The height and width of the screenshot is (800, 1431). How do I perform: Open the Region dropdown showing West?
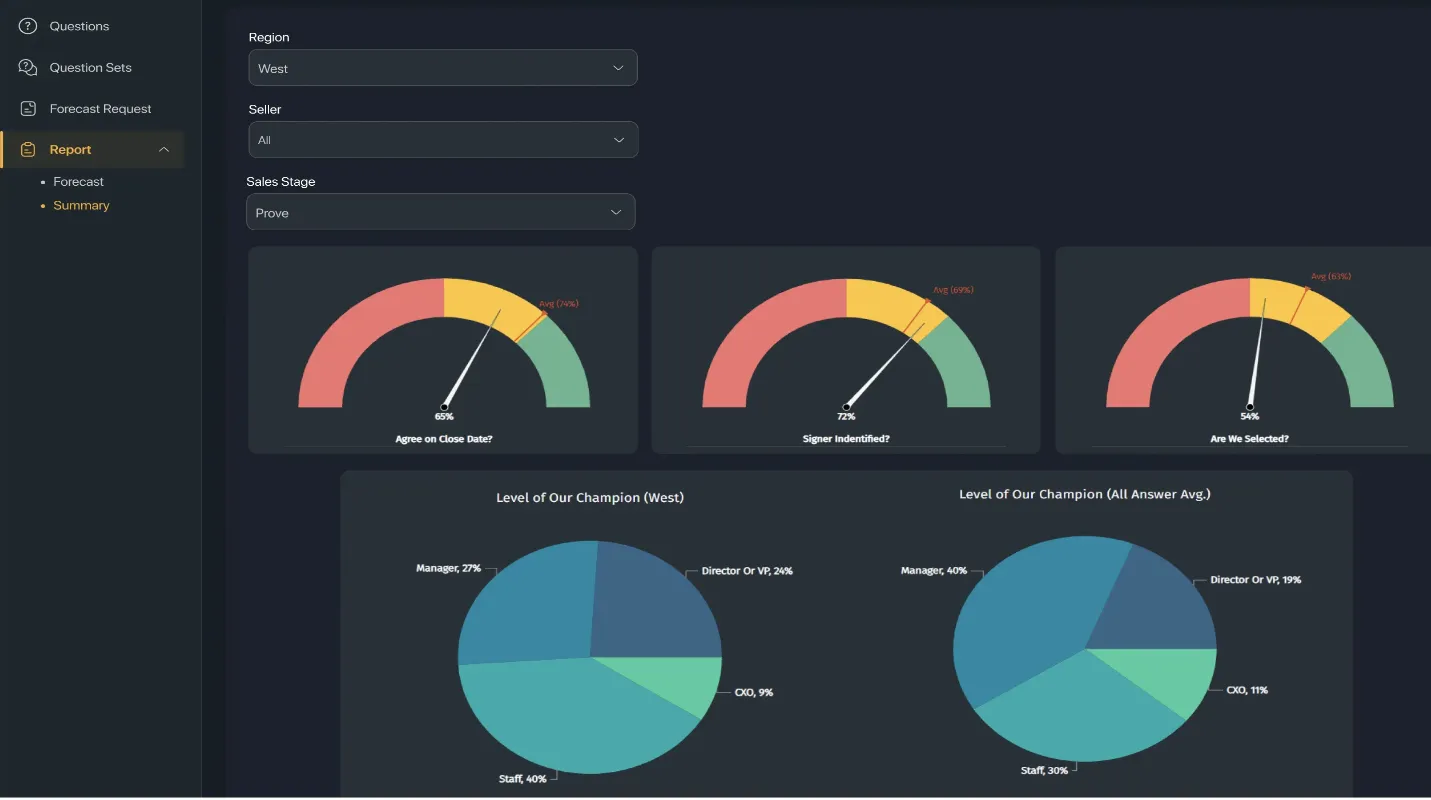point(442,68)
